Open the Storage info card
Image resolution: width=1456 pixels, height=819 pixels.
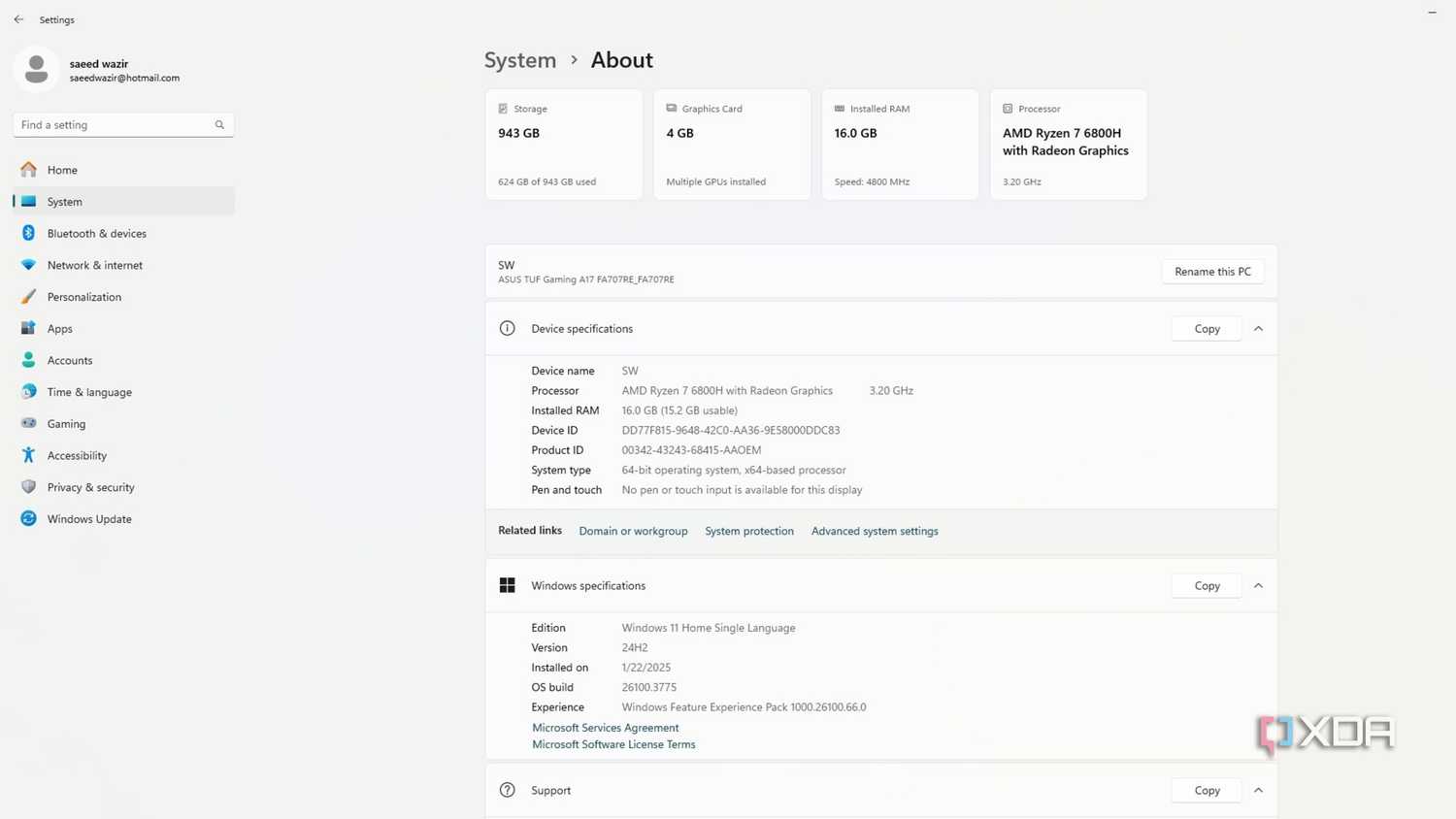pos(564,145)
